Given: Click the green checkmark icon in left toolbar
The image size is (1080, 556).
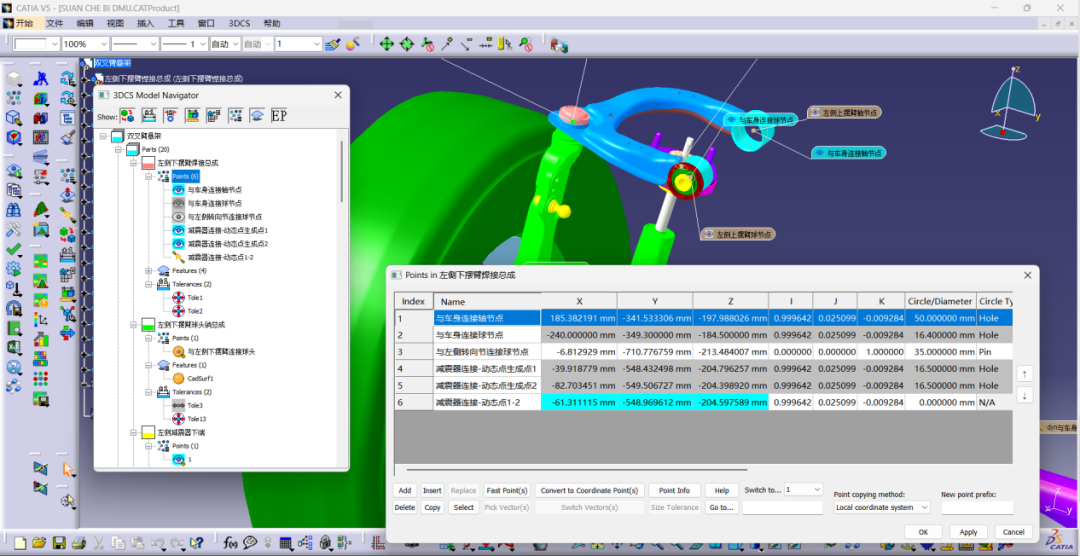Looking at the screenshot, I should point(14,249).
